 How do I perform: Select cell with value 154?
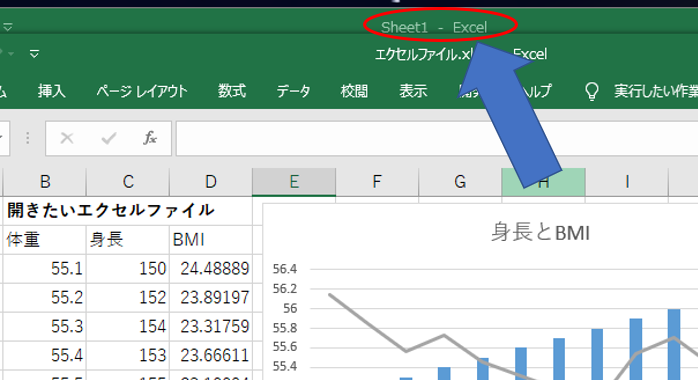click(x=128, y=327)
